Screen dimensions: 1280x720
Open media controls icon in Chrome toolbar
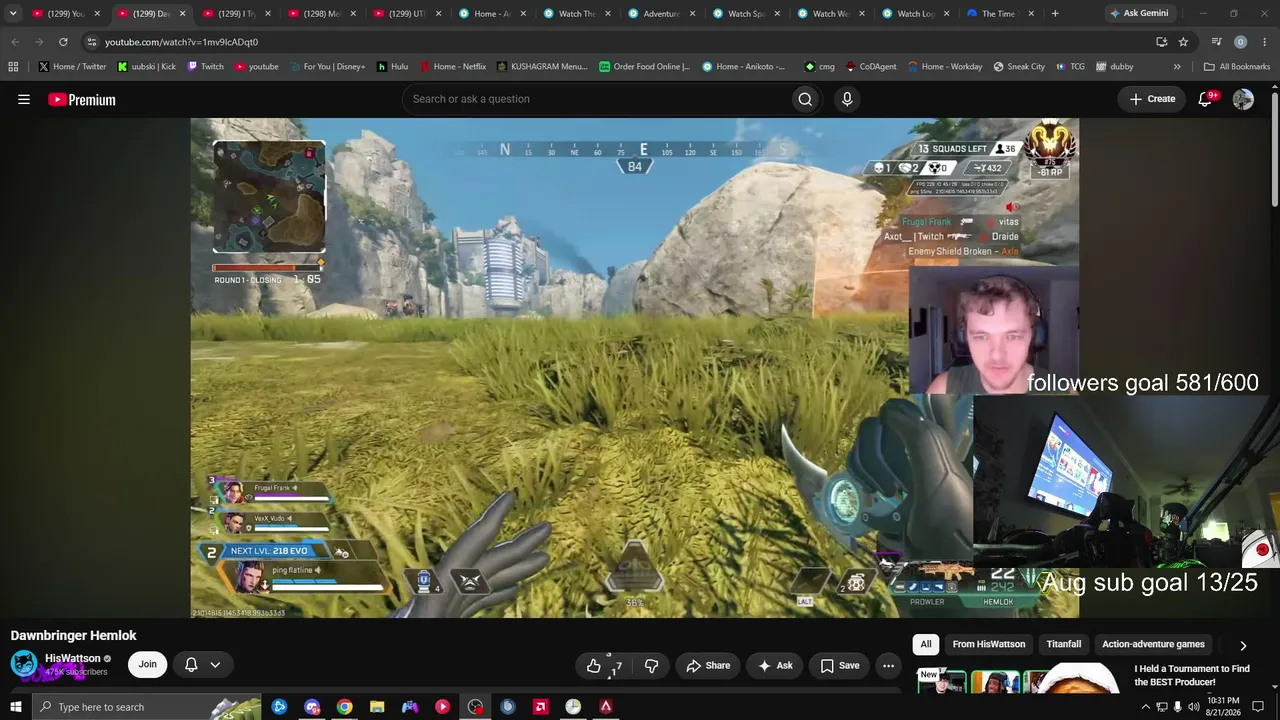click(1216, 42)
